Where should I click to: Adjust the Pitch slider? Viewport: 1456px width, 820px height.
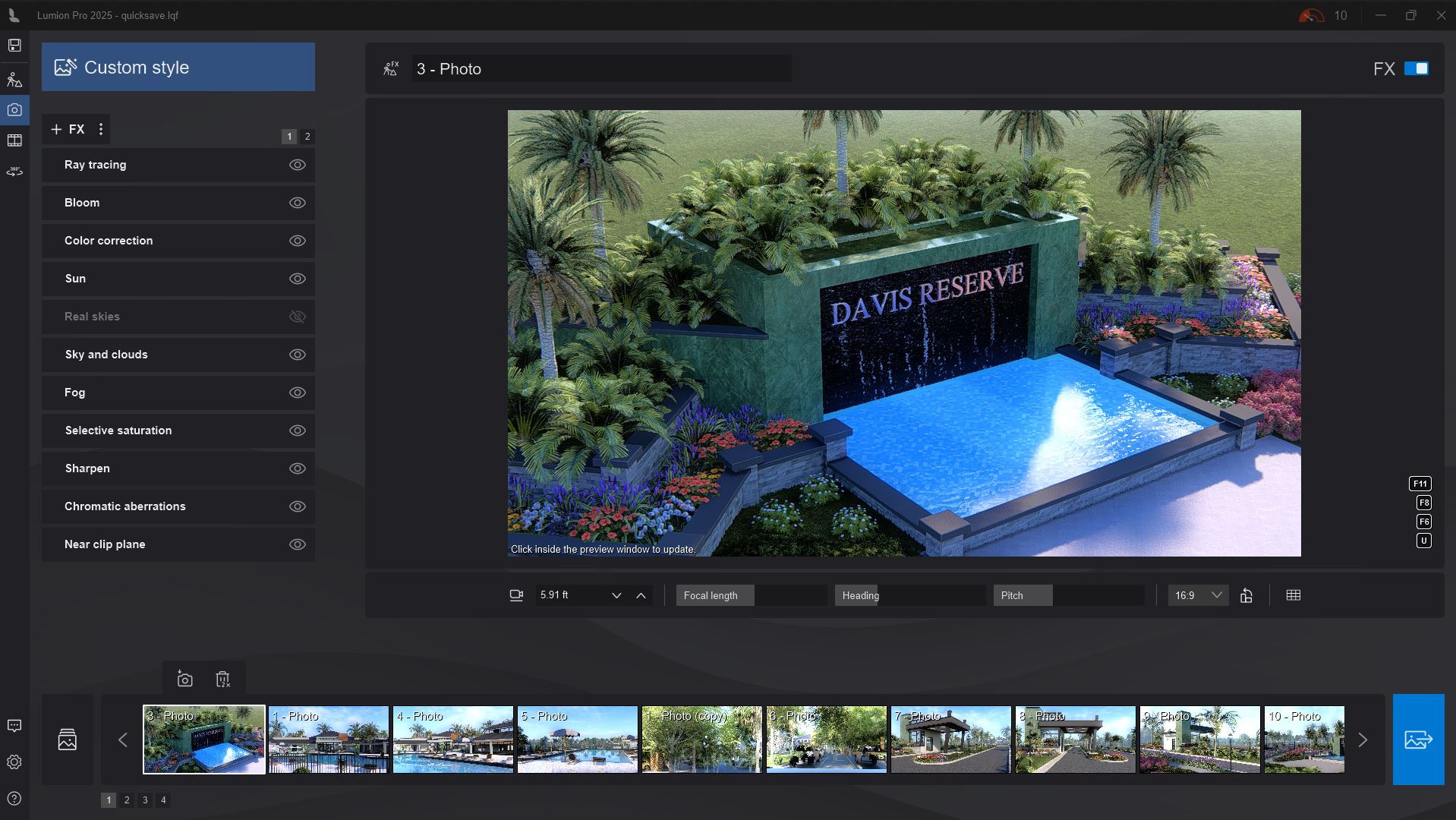1069,595
